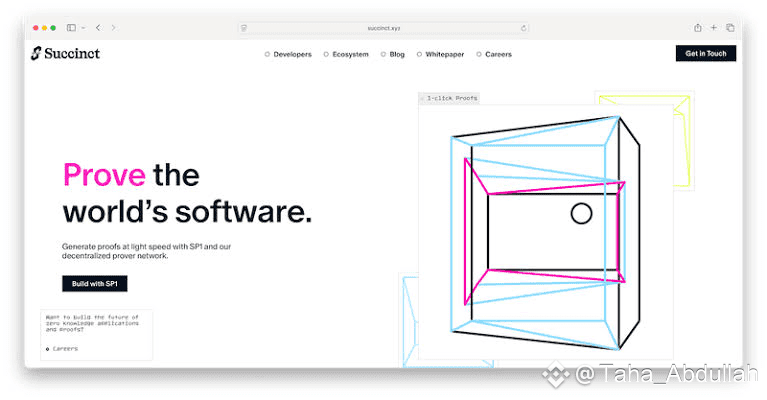Image resolution: width=767 pixels, height=400 pixels.
Task: Open the Whitepaper nav link
Action: click(x=440, y=54)
